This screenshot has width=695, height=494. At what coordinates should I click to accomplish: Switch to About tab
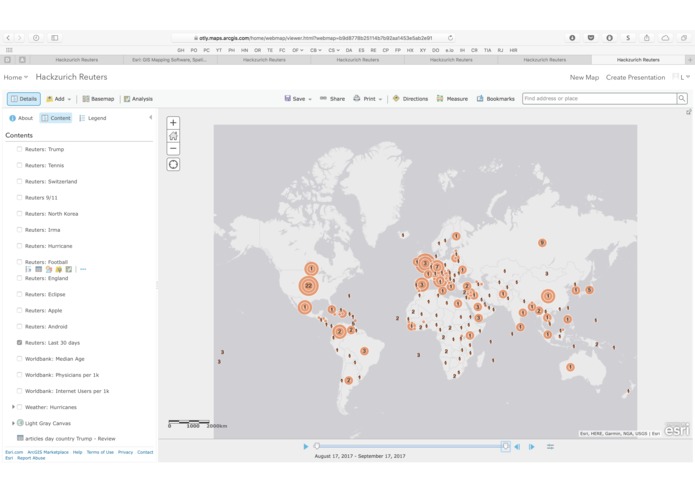click(21, 118)
